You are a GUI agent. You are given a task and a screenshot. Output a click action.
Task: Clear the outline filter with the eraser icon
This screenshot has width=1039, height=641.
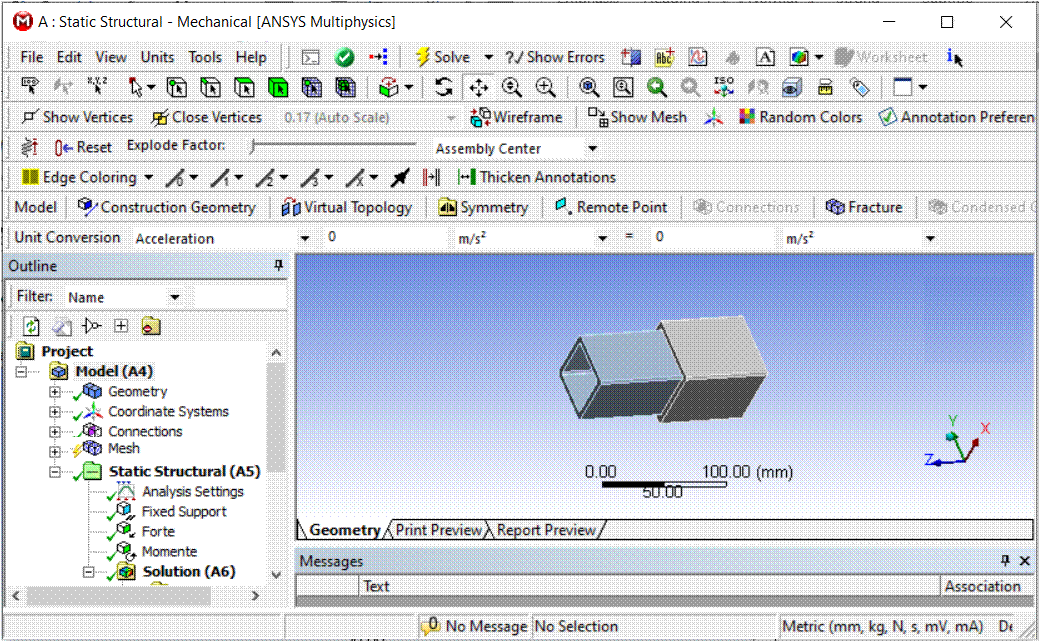coord(62,326)
